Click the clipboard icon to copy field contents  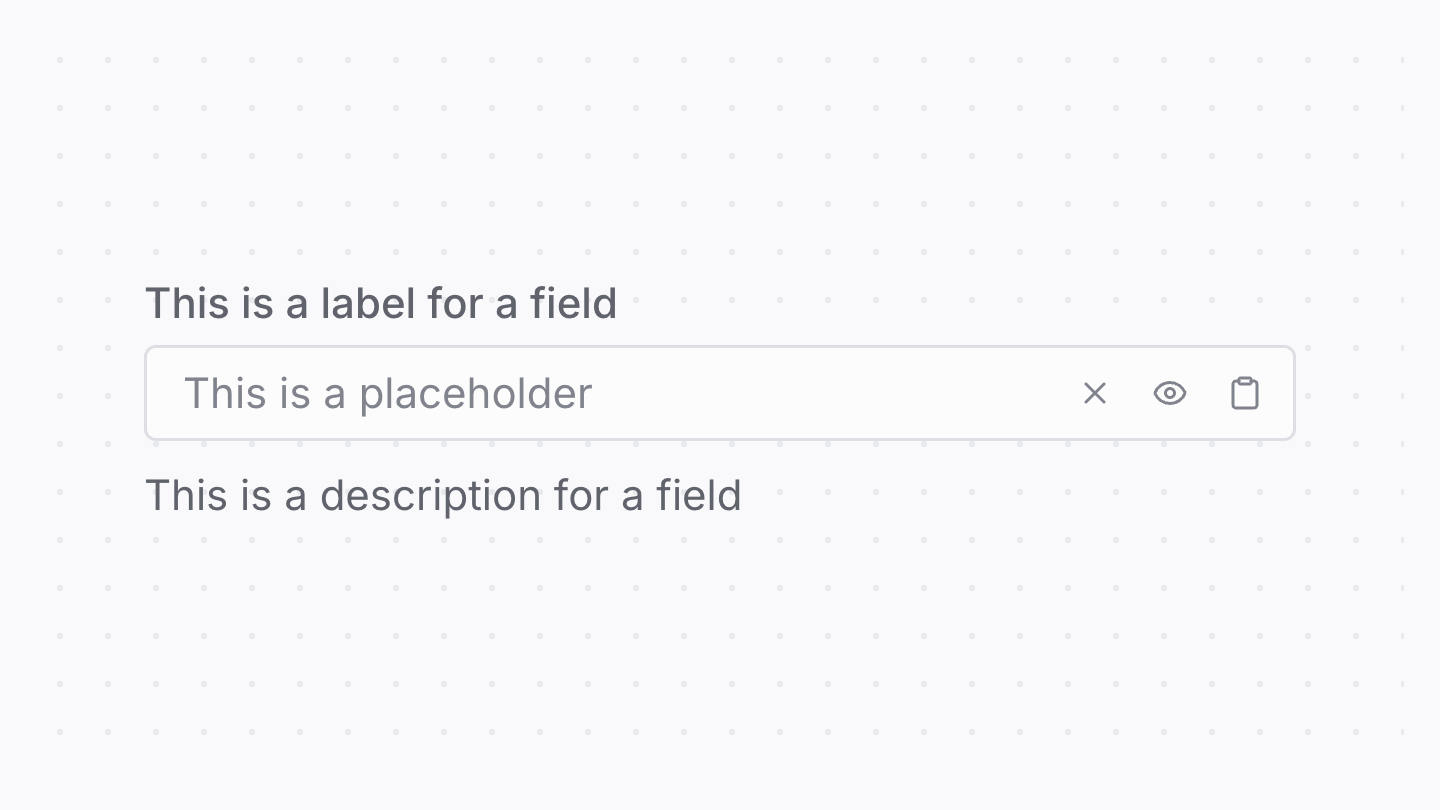point(1244,393)
